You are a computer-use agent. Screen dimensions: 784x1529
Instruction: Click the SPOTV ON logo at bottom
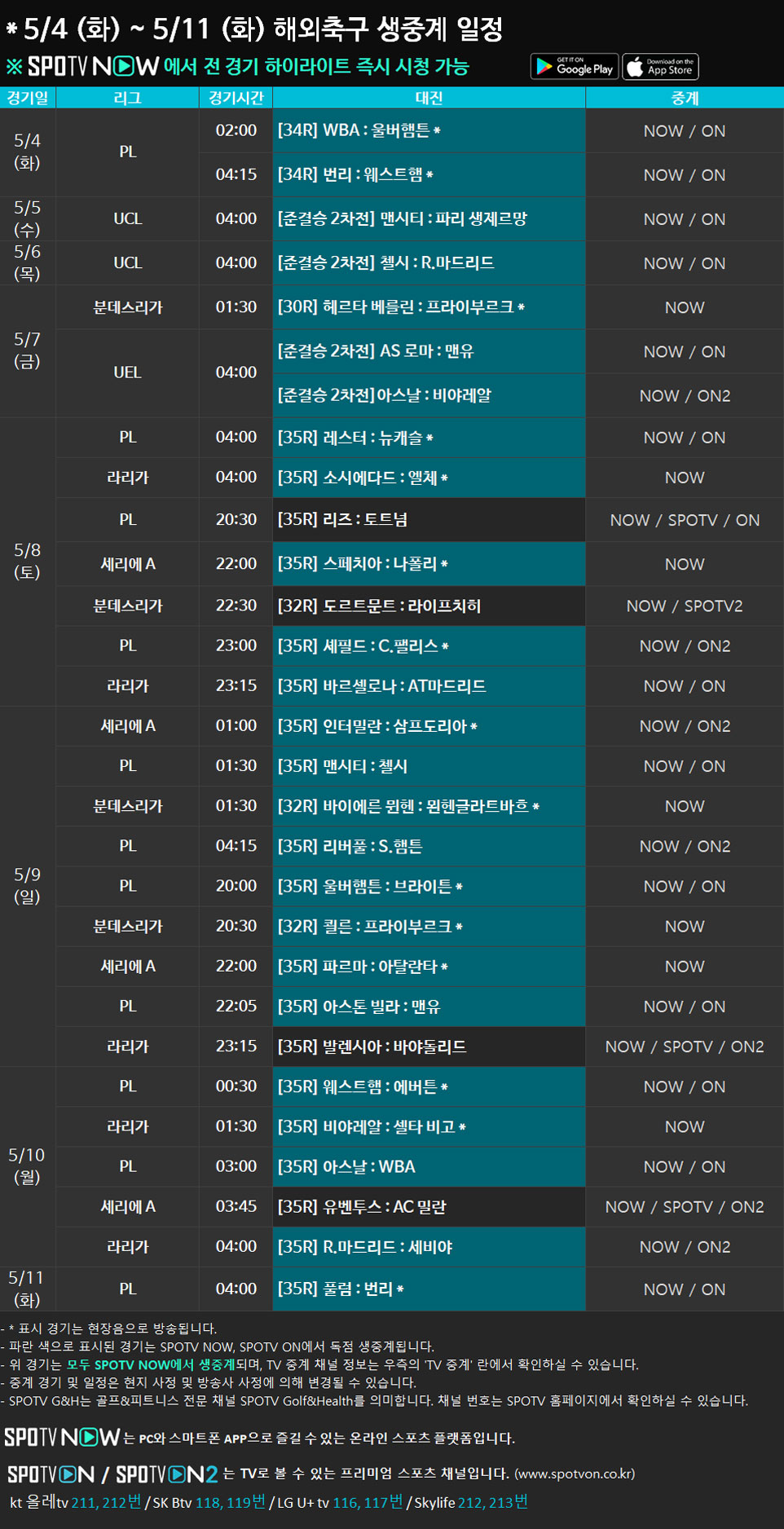point(51,1474)
